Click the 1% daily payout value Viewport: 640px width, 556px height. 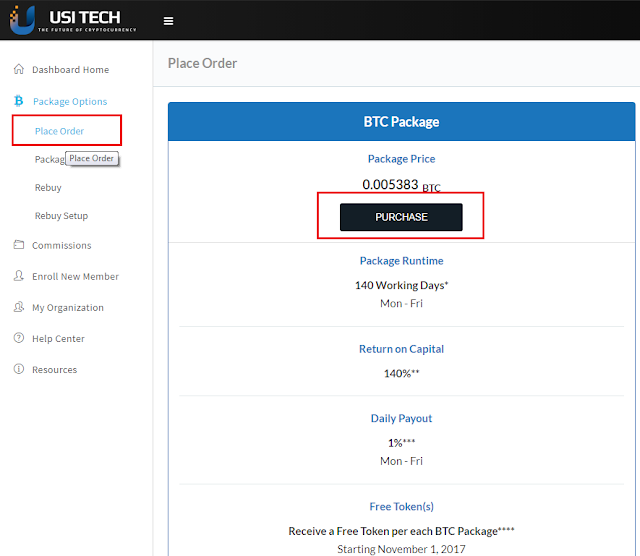402,443
